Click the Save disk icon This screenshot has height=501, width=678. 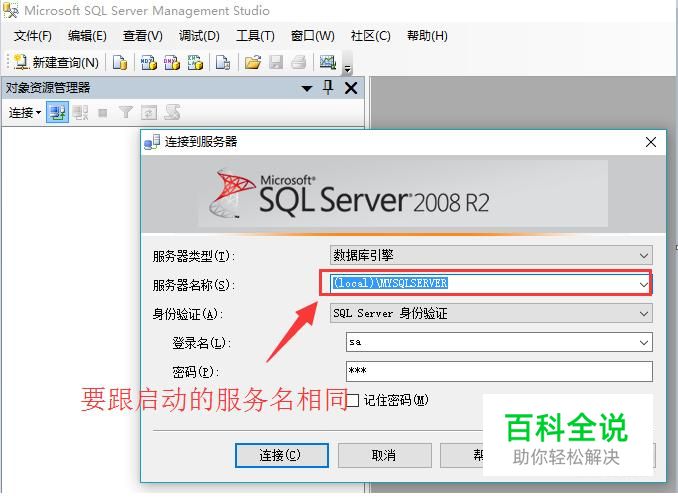pos(276,63)
